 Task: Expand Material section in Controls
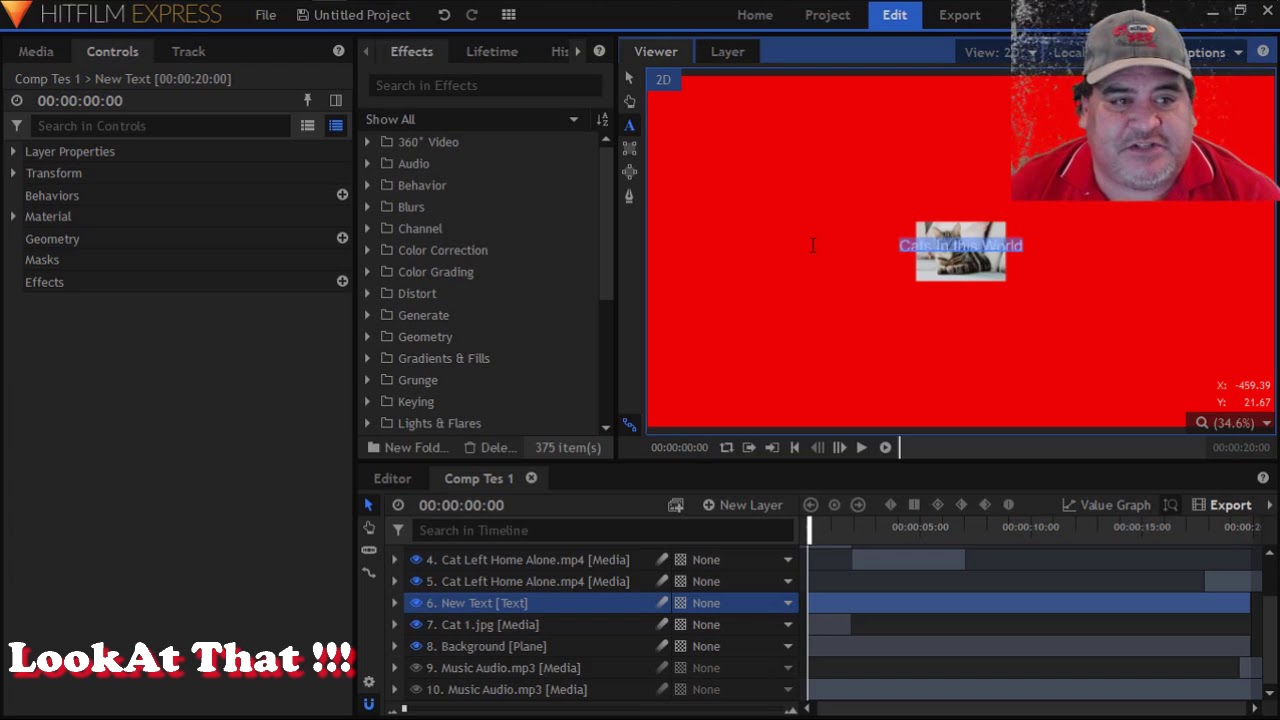pos(13,216)
